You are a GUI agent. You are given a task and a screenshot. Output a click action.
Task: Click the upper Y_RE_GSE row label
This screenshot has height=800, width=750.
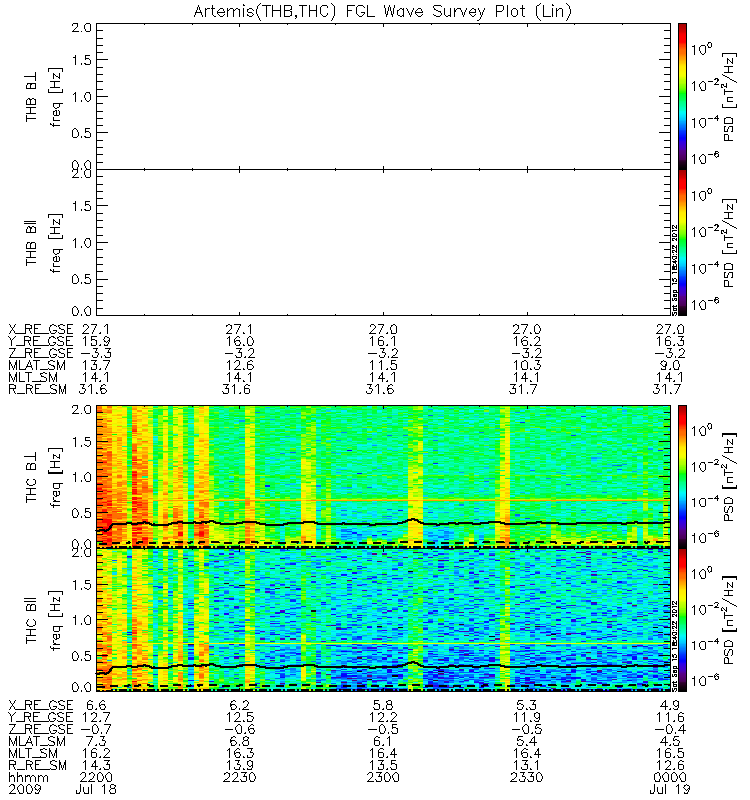tap(41, 341)
